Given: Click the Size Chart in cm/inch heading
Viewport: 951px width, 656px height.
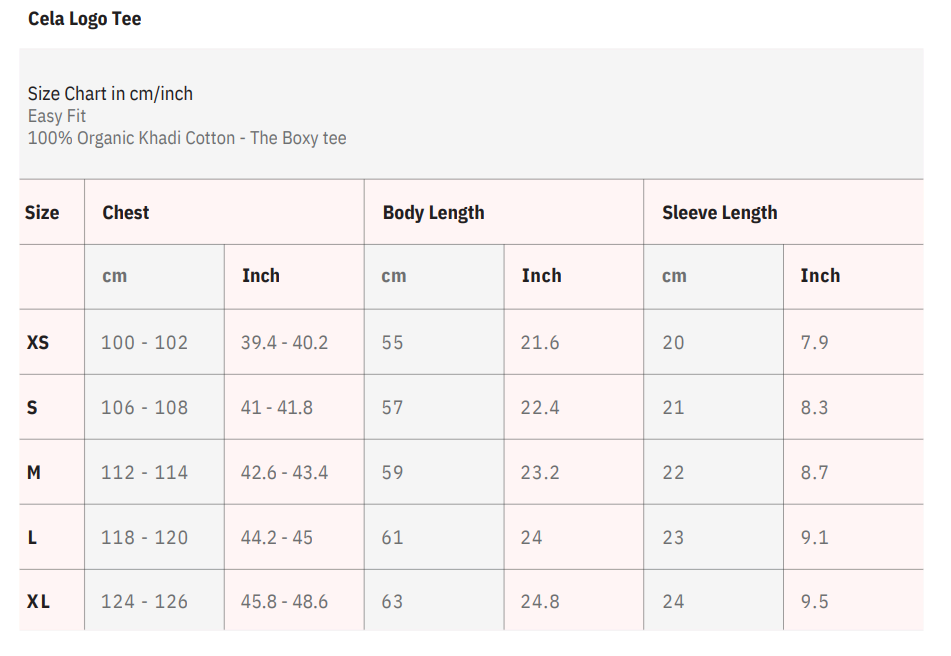Looking at the screenshot, I should pyautogui.click(x=110, y=94).
